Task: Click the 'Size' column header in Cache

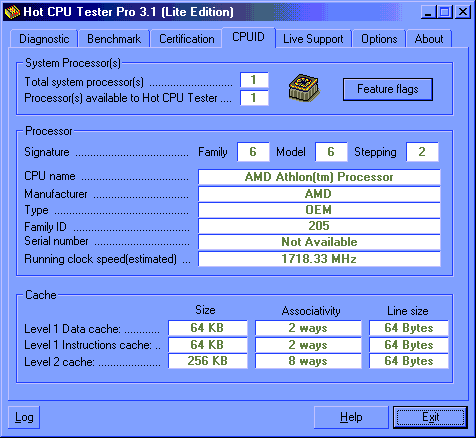Action: tap(205, 310)
